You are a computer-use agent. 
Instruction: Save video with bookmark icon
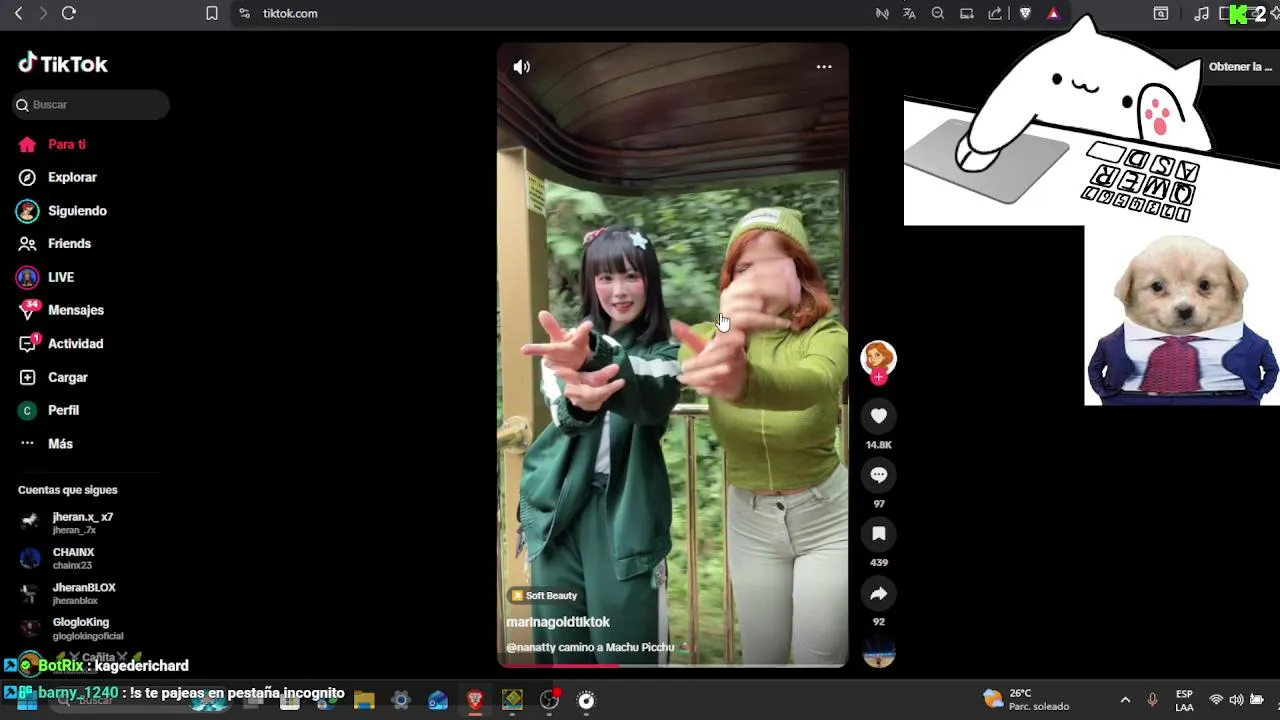pos(878,534)
